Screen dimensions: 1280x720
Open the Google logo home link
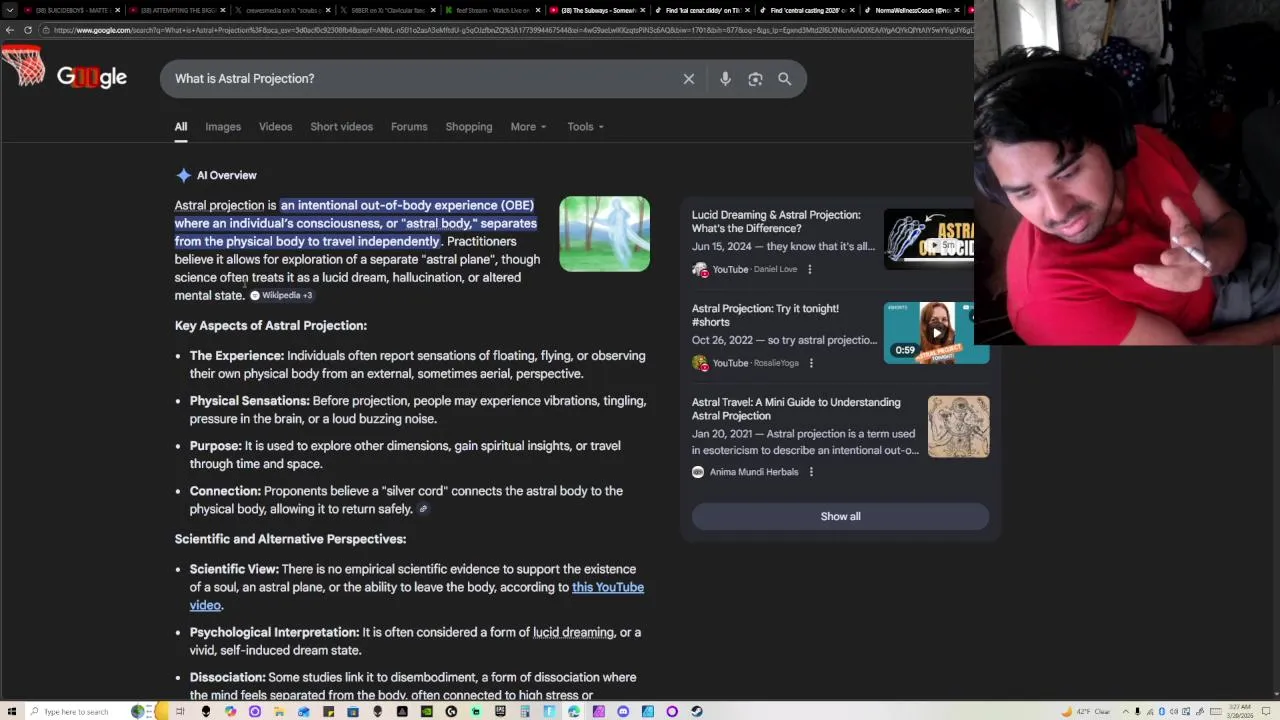(91, 77)
